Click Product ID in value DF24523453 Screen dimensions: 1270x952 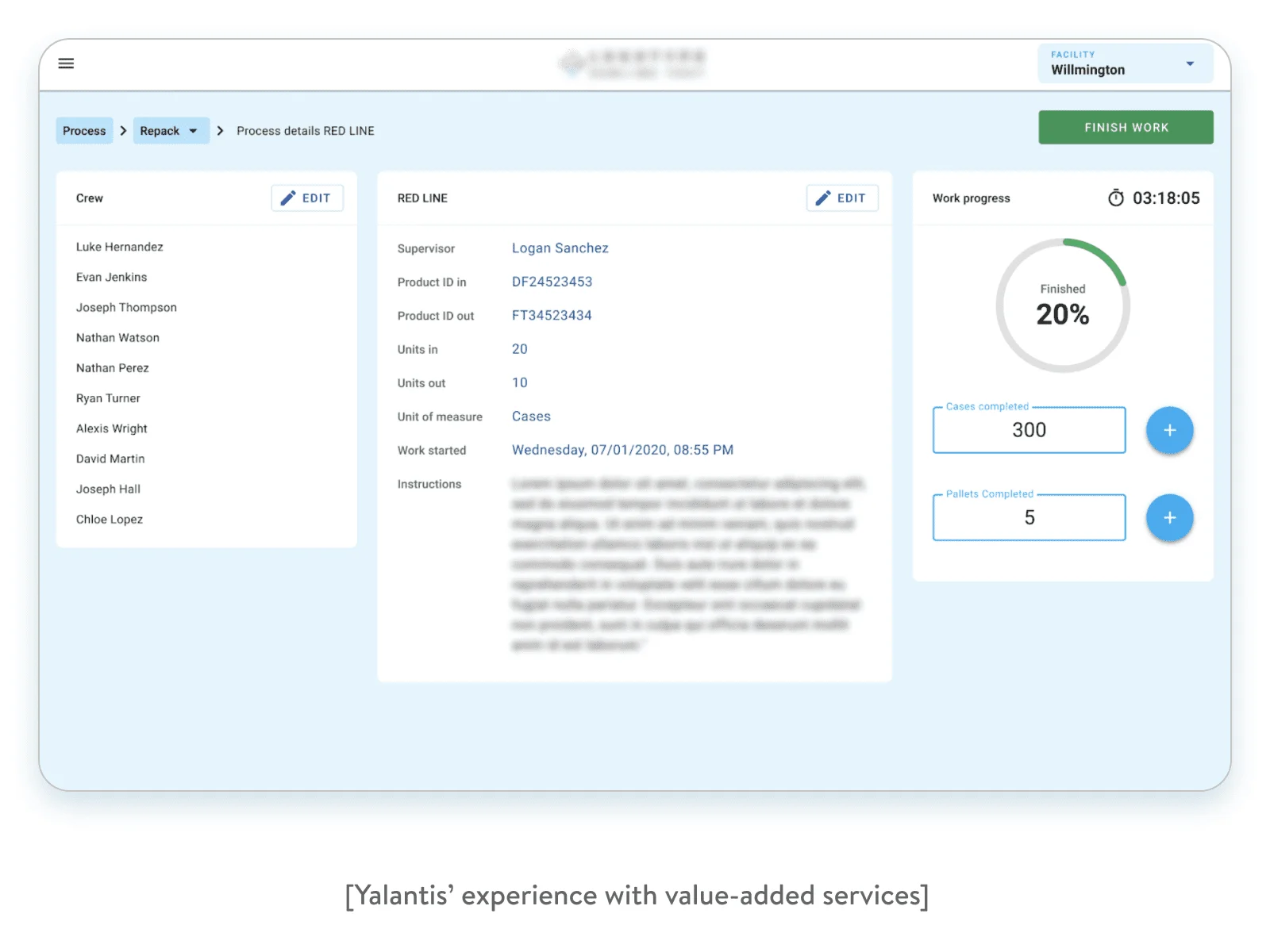click(x=552, y=282)
